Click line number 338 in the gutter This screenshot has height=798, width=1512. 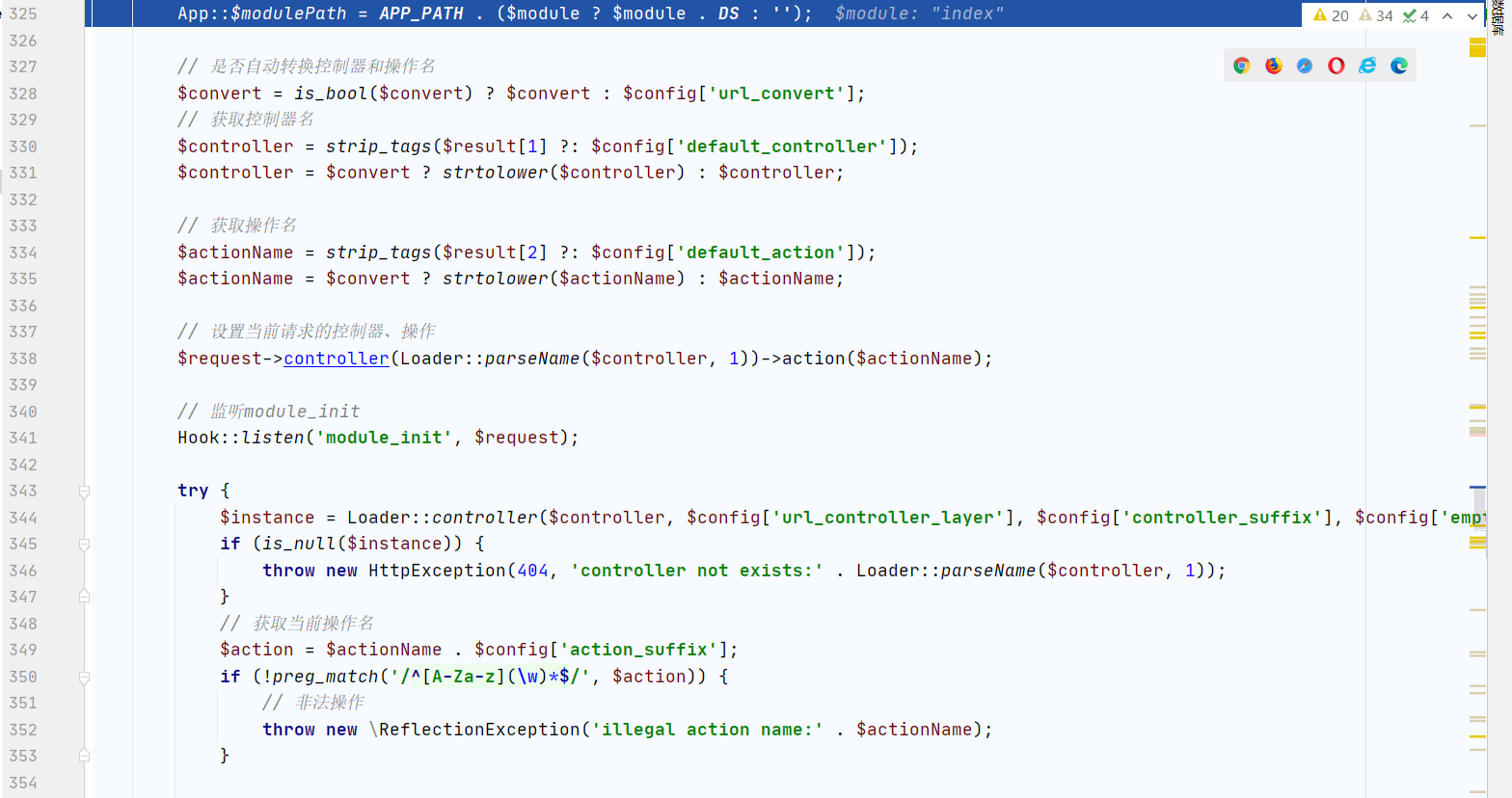(x=23, y=359)
